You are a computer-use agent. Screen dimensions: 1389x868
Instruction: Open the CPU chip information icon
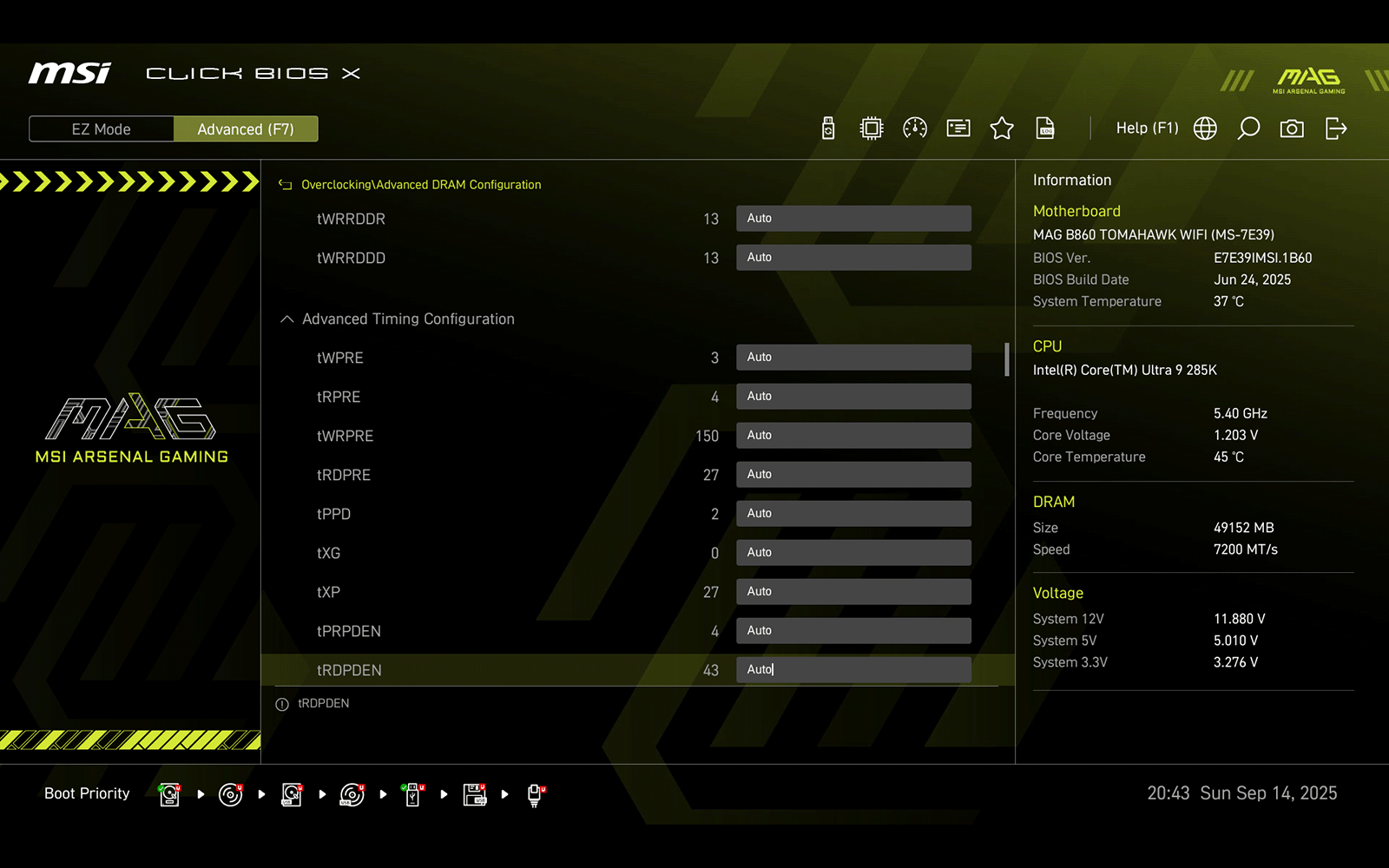point(872,128)
